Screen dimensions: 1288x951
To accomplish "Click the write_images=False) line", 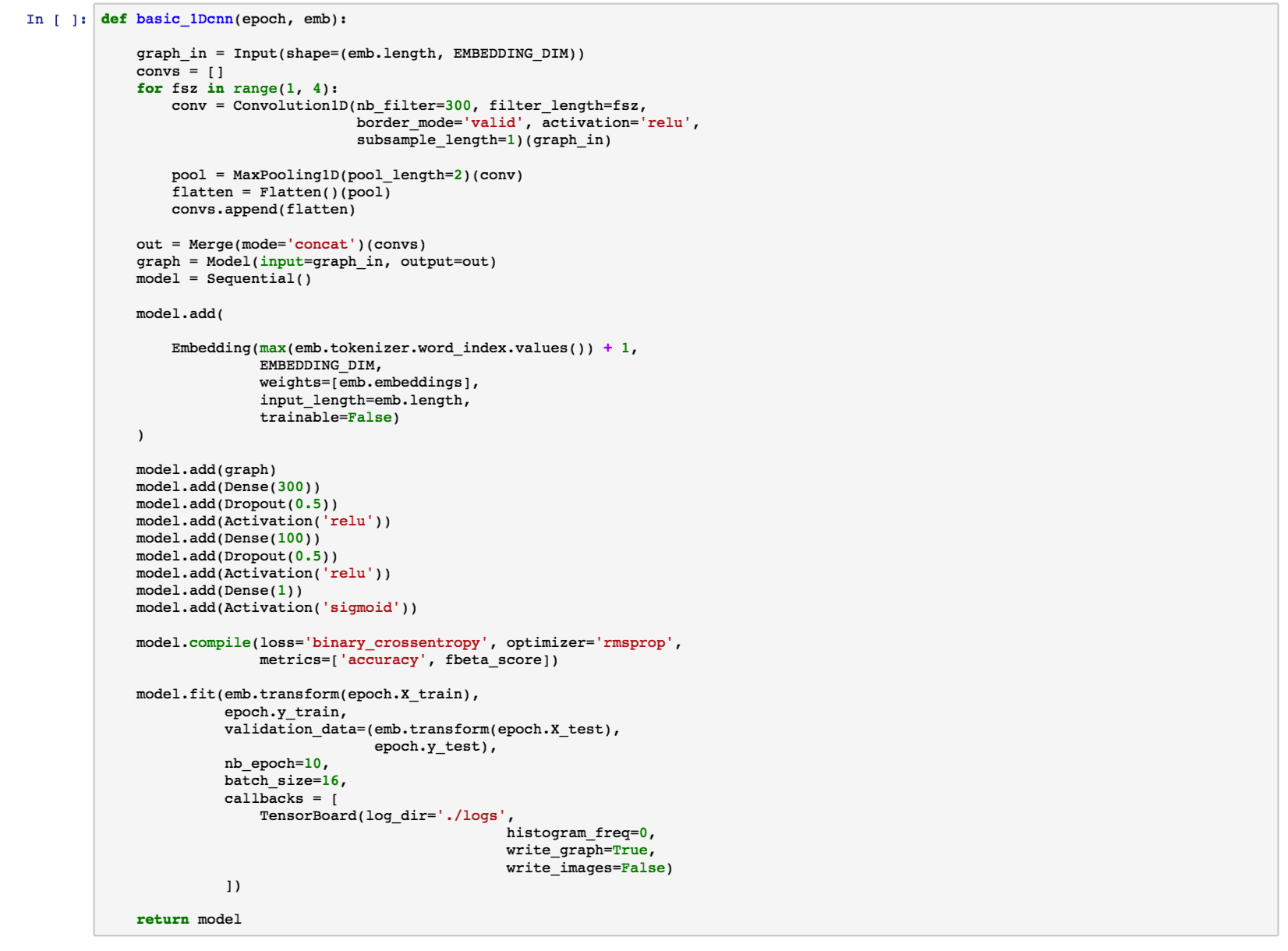I will tap(589, 868).
